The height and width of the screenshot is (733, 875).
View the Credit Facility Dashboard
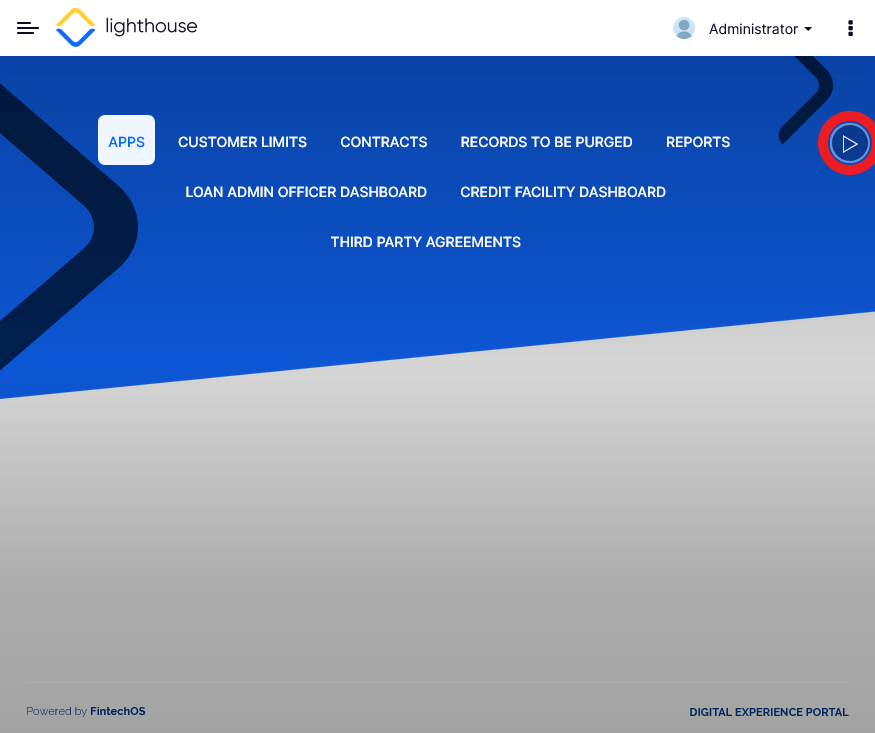point(562,192)
